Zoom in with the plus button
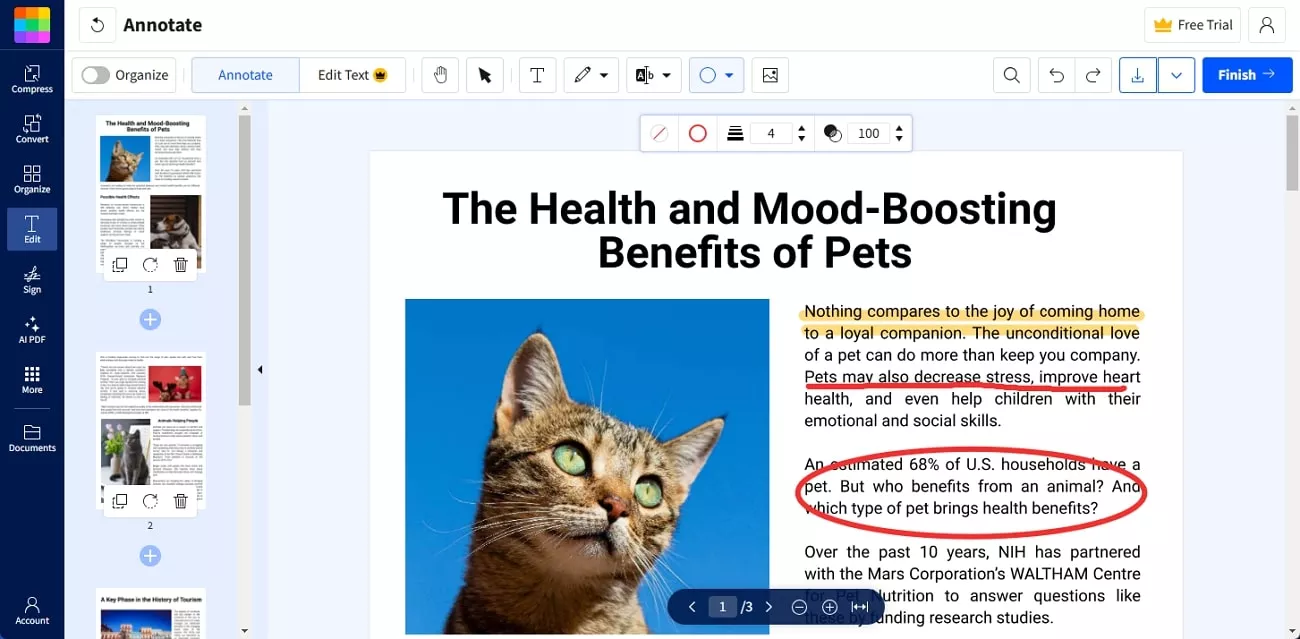1300x639 pixels. 829,607
